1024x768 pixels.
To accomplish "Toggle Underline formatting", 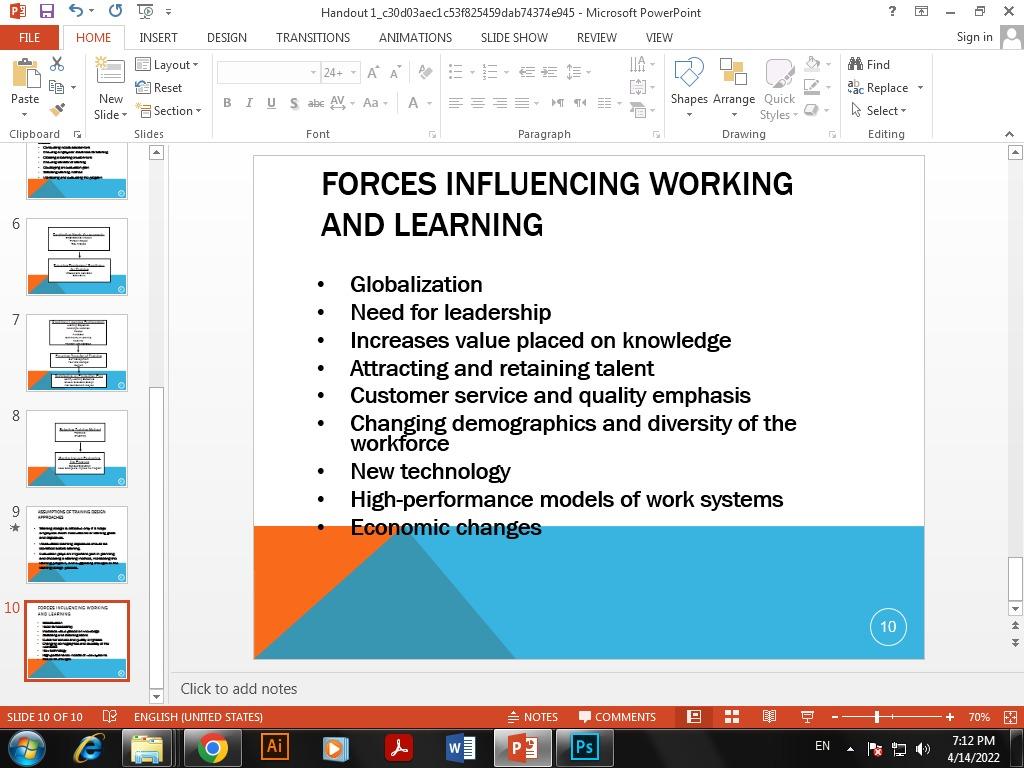I will 271,103.
